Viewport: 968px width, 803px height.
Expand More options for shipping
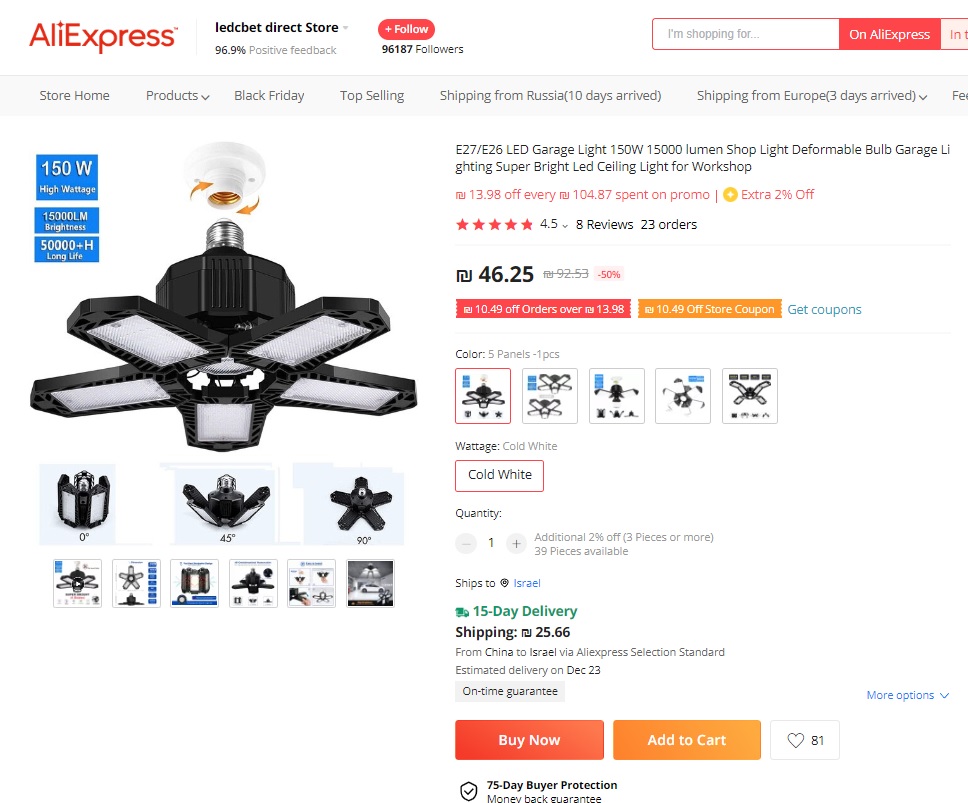[908, 695]
